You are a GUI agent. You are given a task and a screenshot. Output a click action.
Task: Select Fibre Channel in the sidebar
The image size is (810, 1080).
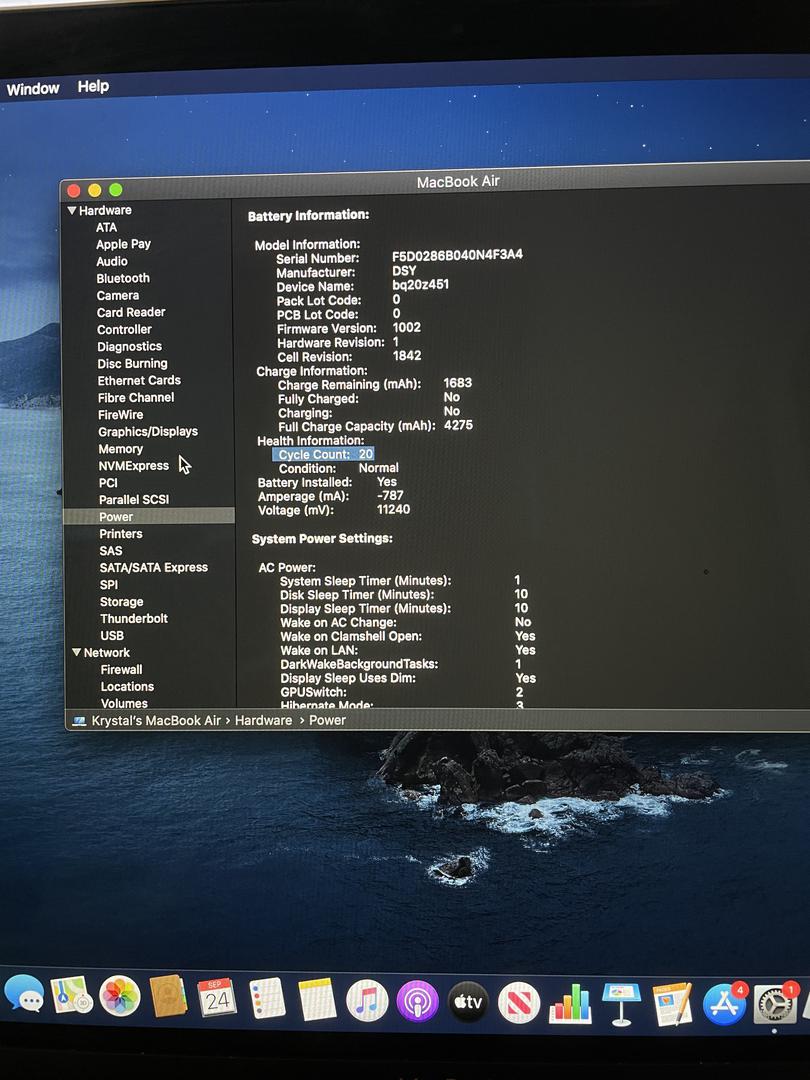tap(136, 397)
